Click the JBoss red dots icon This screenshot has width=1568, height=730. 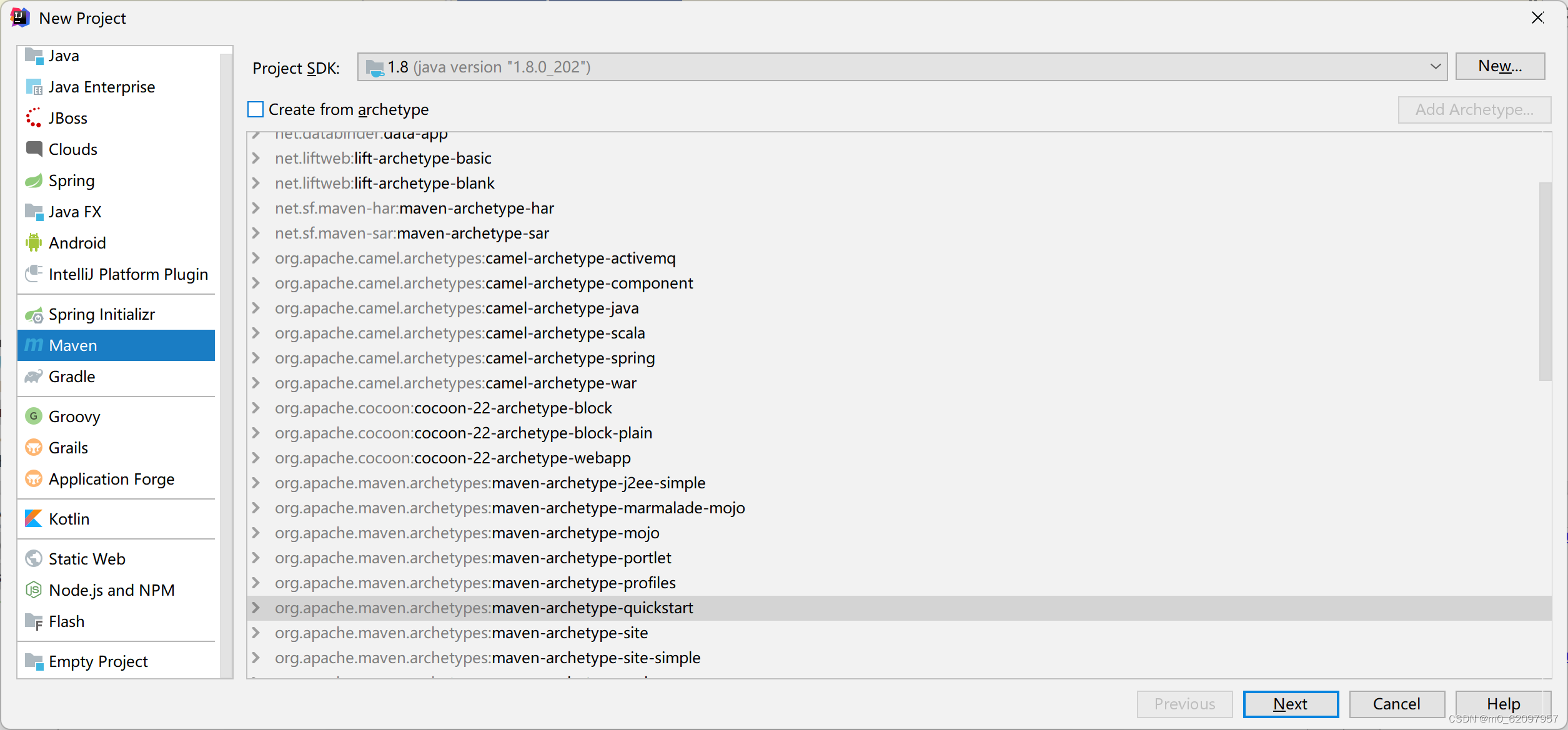(x=34, y=118)
